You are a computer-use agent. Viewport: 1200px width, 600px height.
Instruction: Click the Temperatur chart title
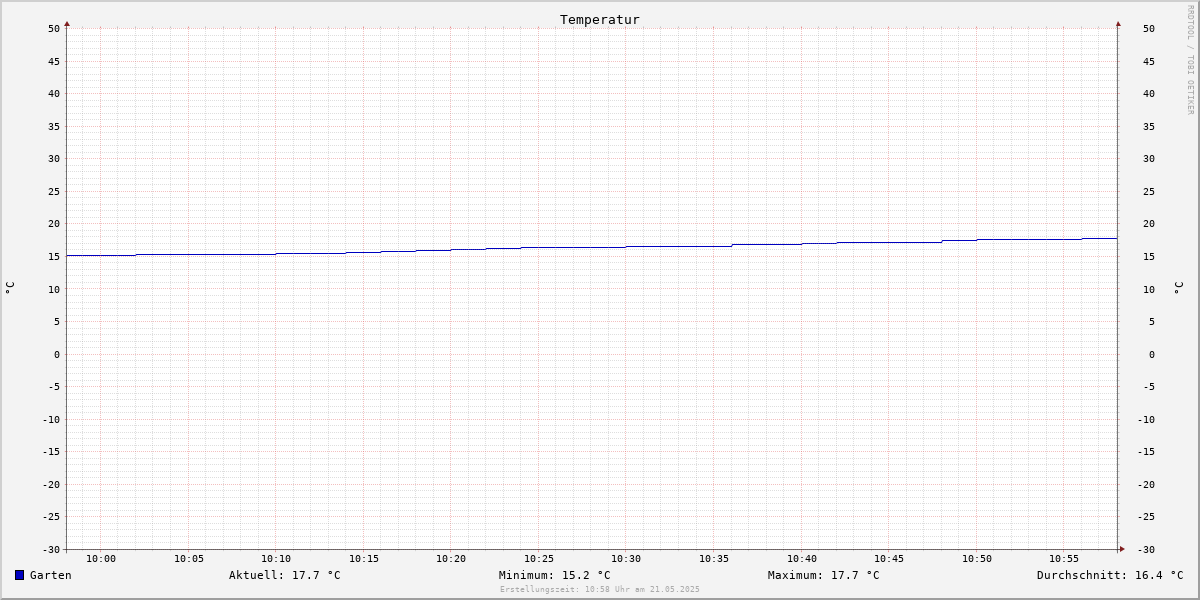[600, 19]
